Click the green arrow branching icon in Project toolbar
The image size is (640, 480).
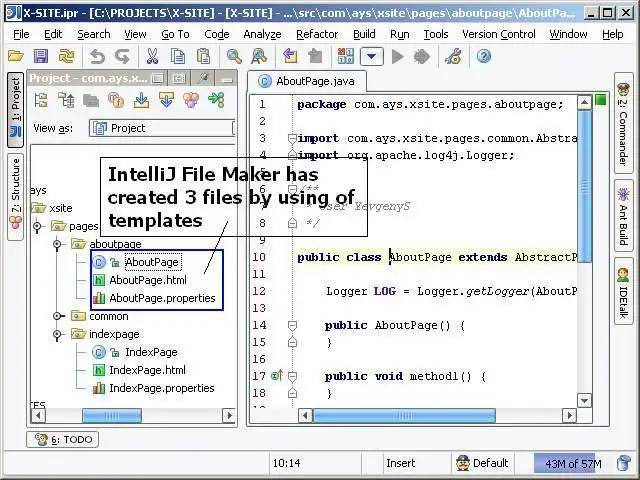click(x=216, y=100)
